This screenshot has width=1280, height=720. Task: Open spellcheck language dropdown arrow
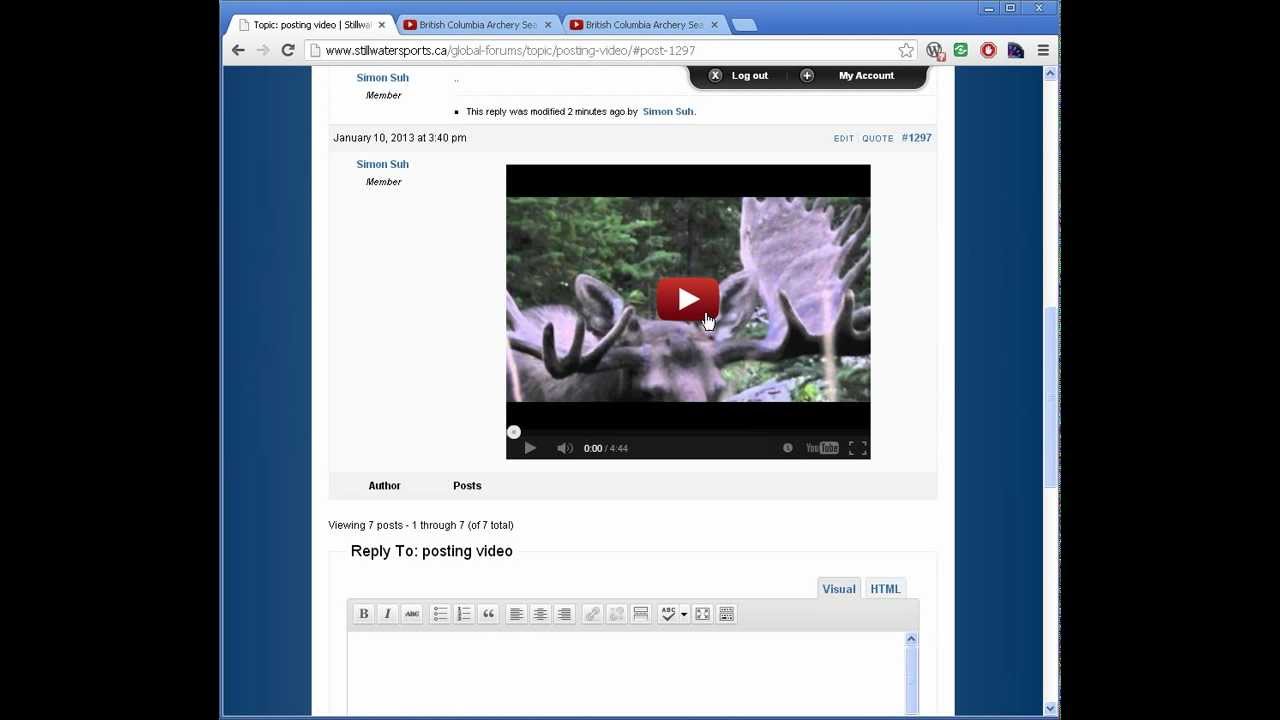tap(684, 614)
